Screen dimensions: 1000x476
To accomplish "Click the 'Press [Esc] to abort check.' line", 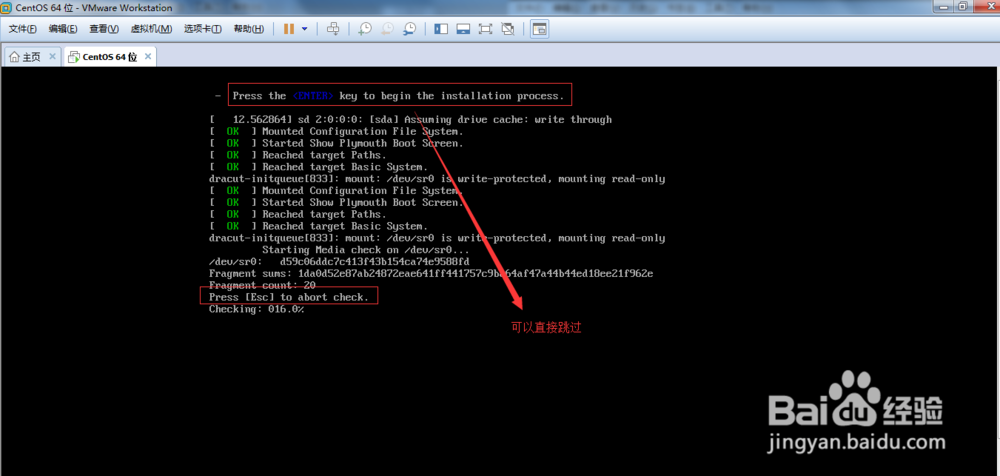I will tap(289, 297).
